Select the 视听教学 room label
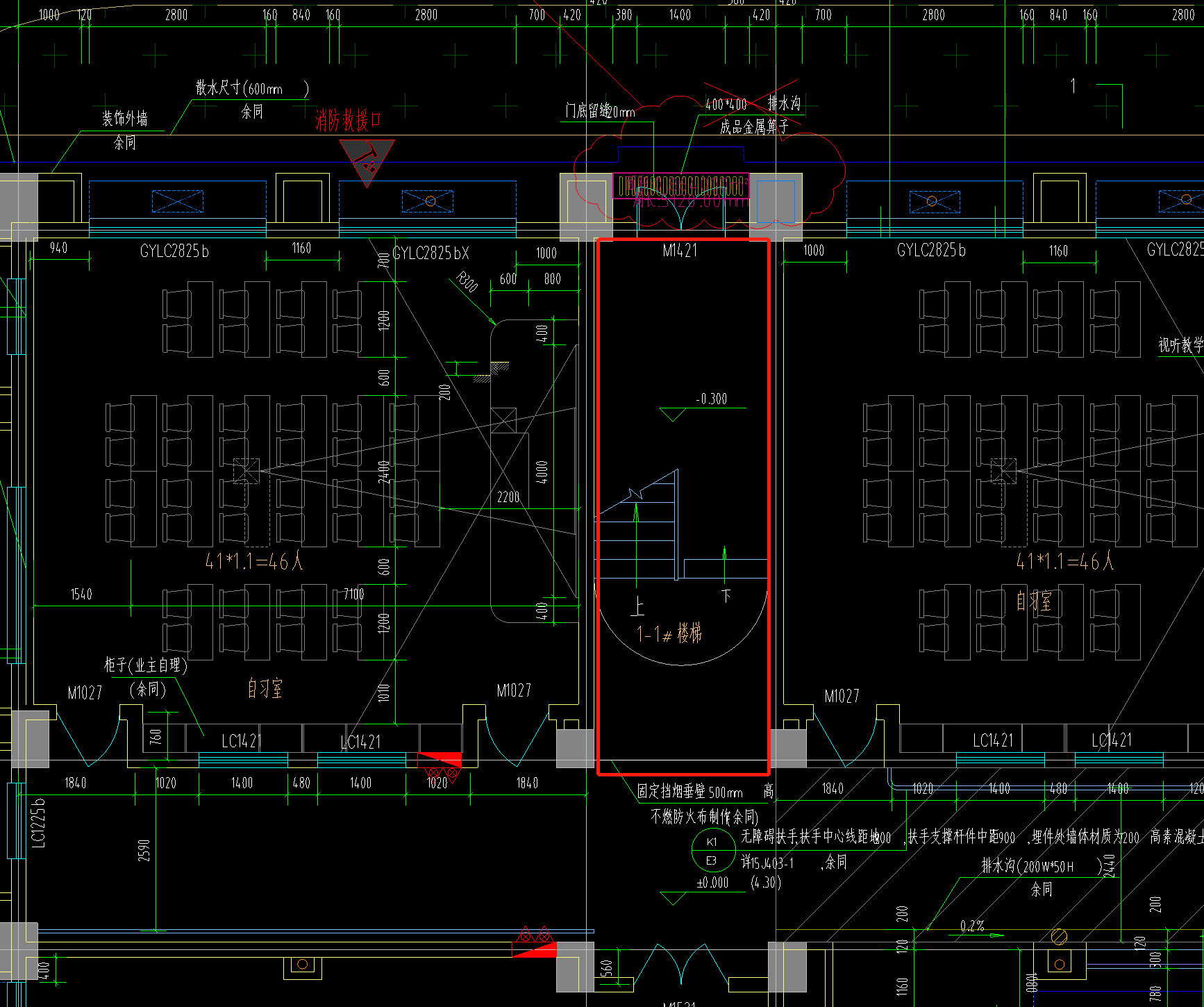The image size is (1204, 1007). click(x=1180, y=345)
